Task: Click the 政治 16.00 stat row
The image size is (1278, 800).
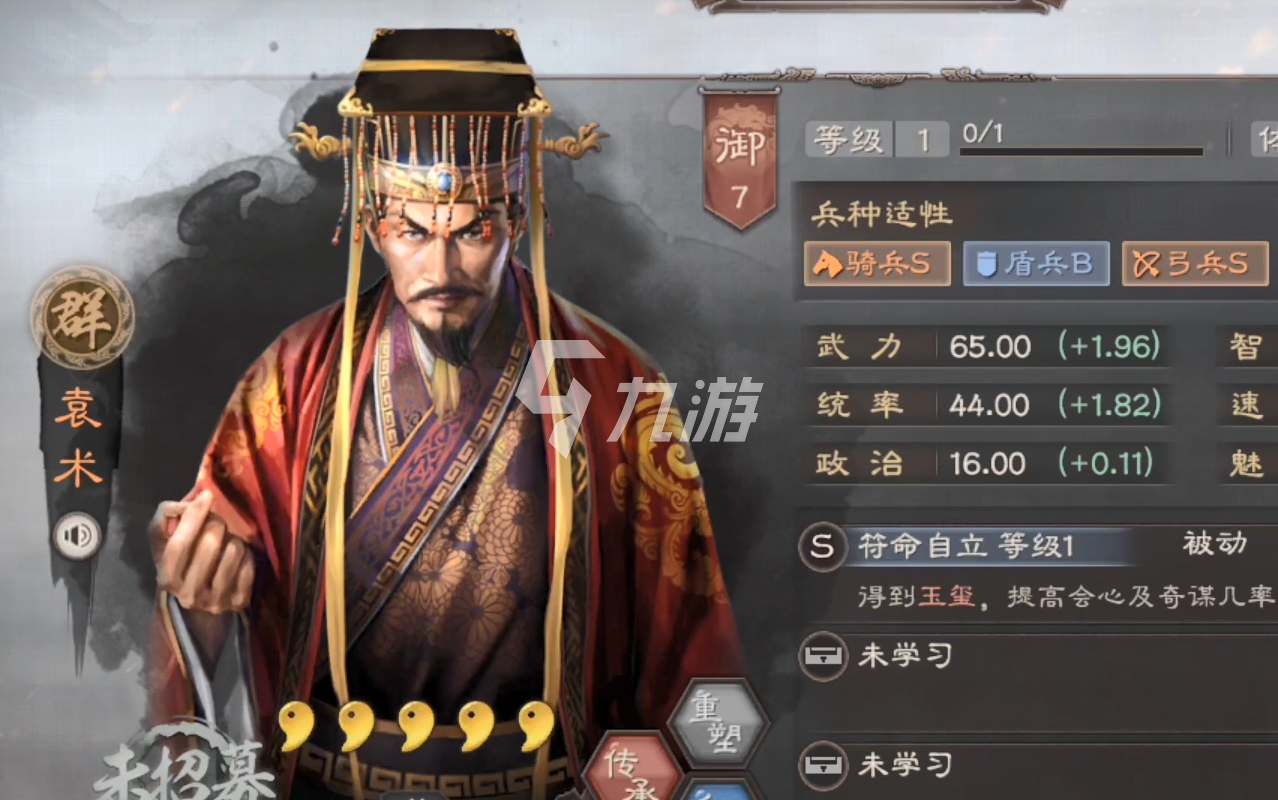Action: click(987, 463)
